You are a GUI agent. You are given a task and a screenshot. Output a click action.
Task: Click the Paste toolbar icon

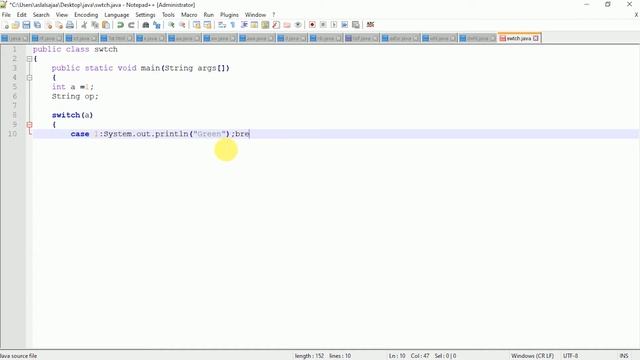(x=106, y=25)
